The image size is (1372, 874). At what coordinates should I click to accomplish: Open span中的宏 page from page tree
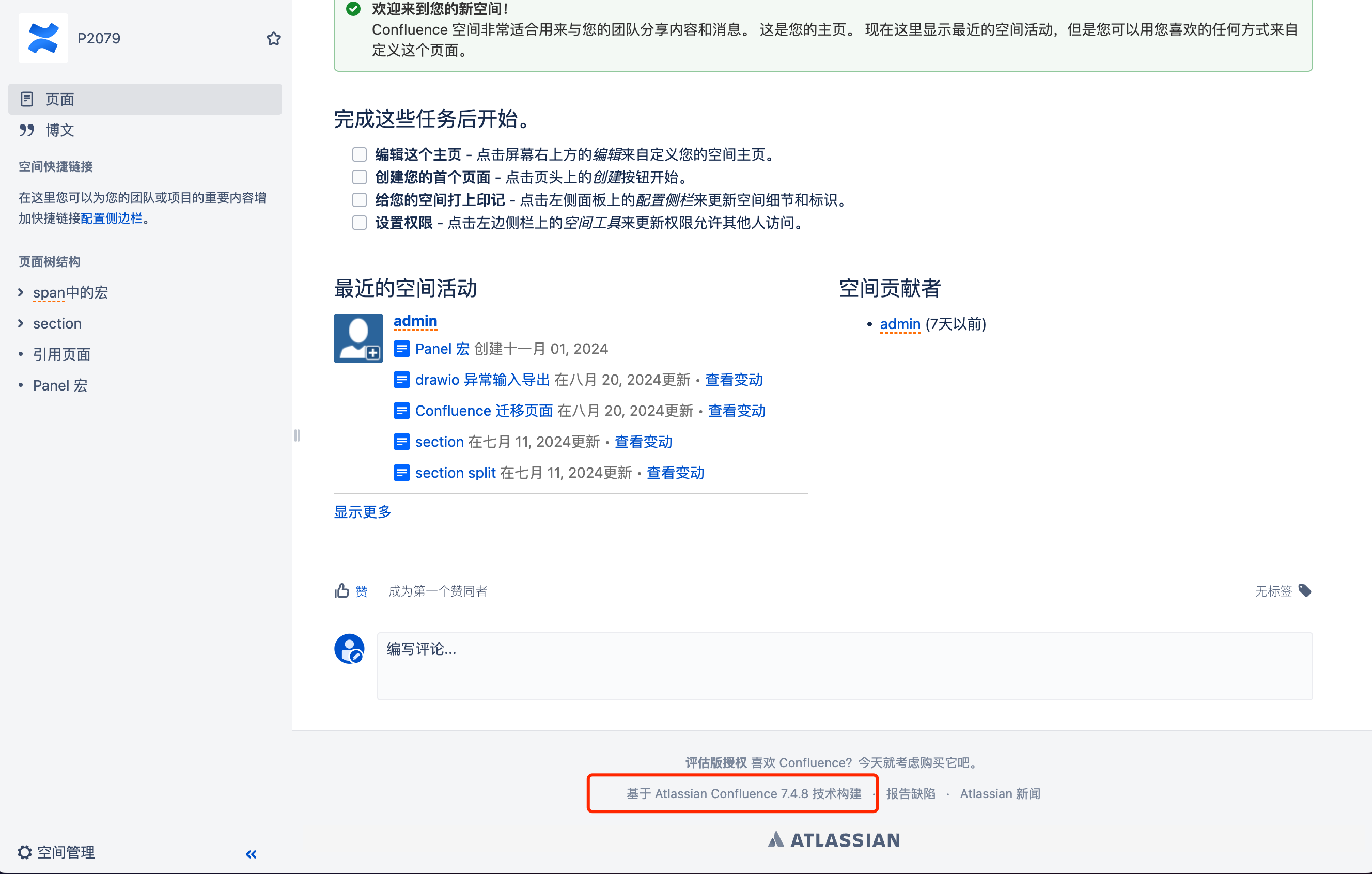(71, 292)
